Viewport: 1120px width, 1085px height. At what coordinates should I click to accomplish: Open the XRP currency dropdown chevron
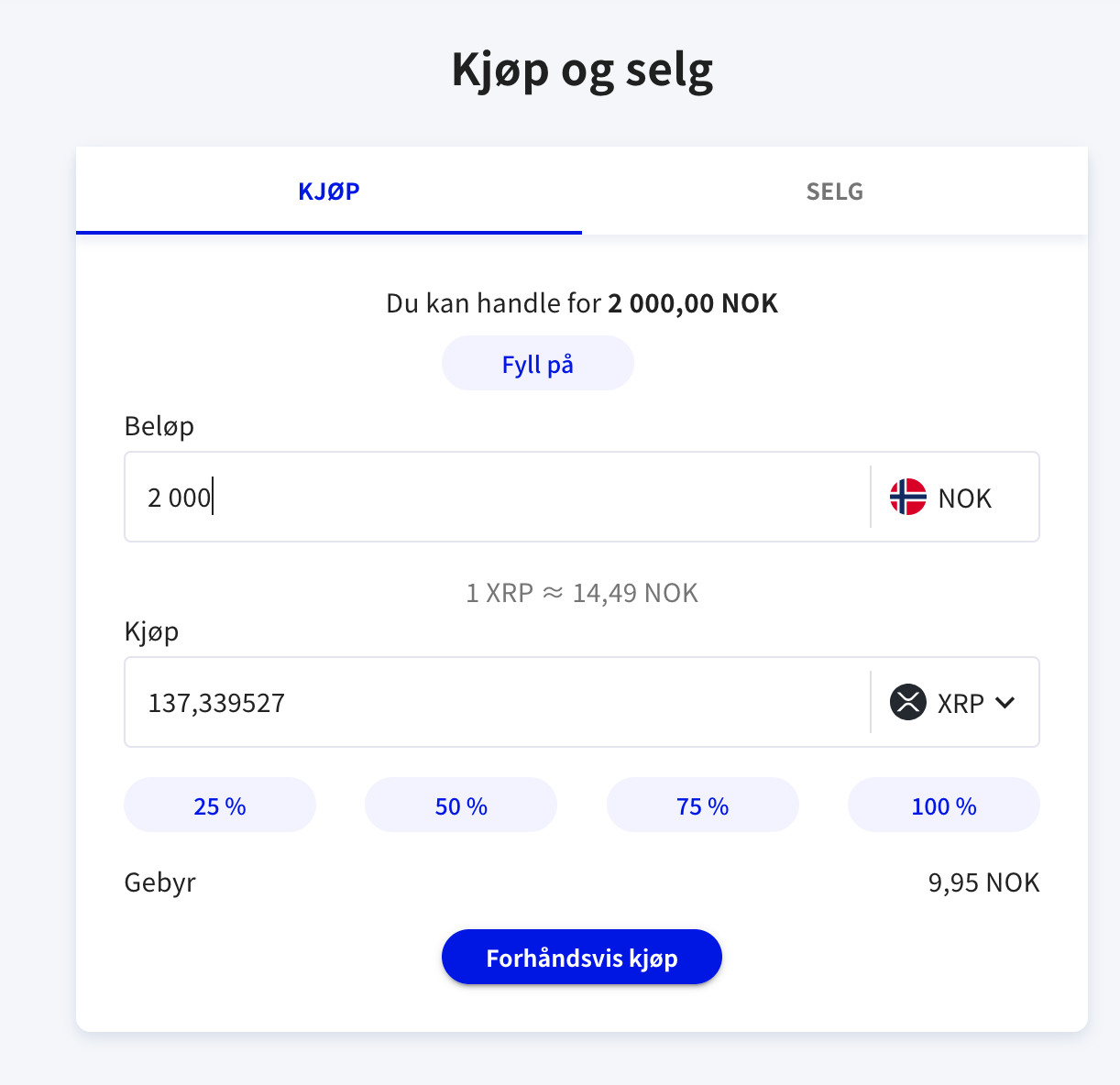click(1006, 703)
